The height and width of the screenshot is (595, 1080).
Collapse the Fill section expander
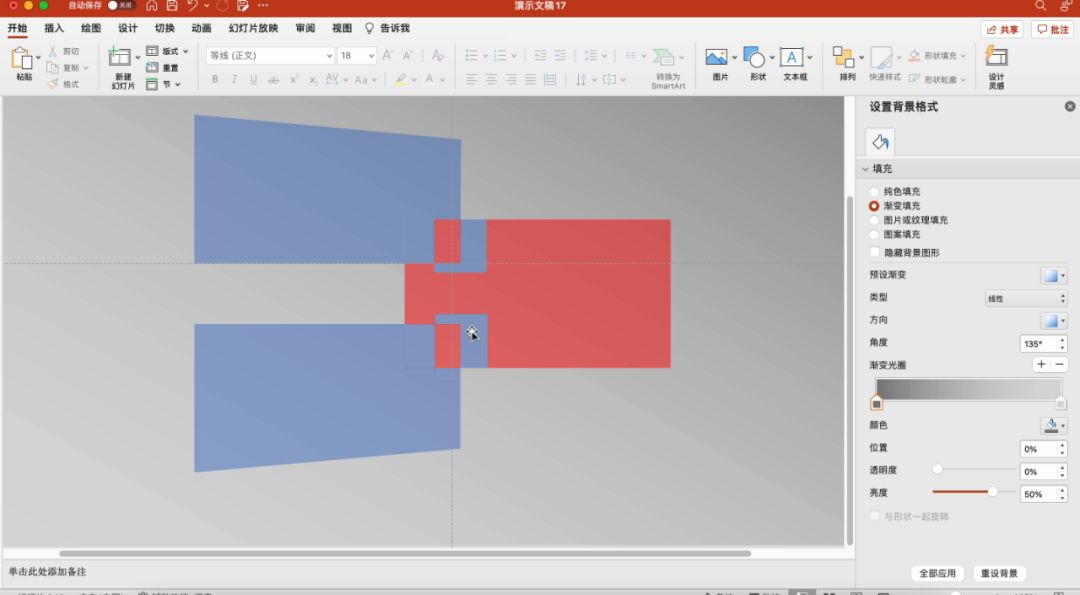point(865,169)
